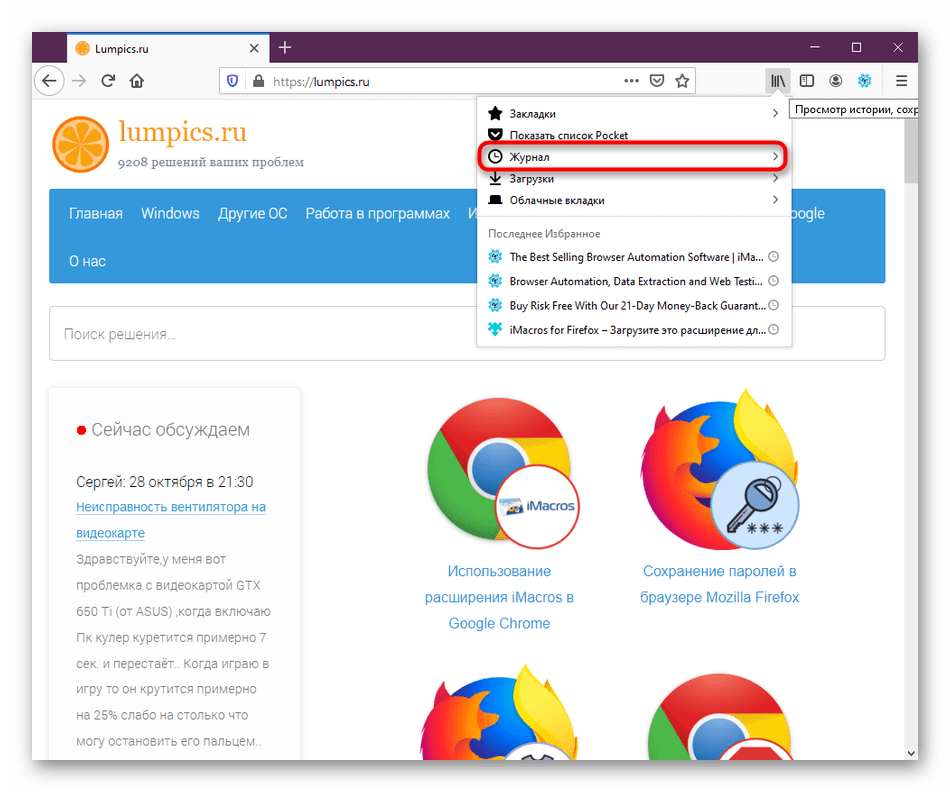The width and height of the screenshot is (950, 792).
Task: Reload the current page
Action: (108, 81)
